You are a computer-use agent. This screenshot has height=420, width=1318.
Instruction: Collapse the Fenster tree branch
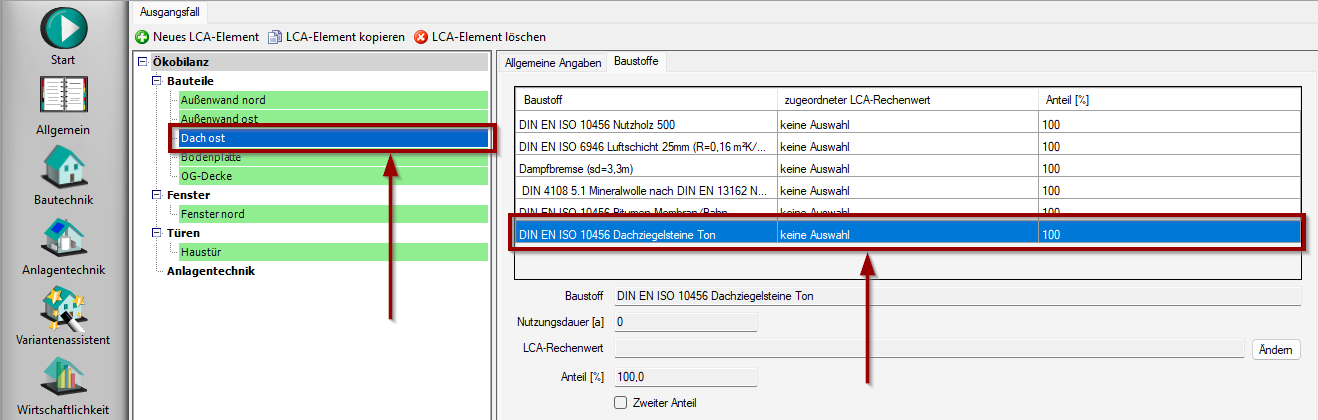(x=156, y=195)
